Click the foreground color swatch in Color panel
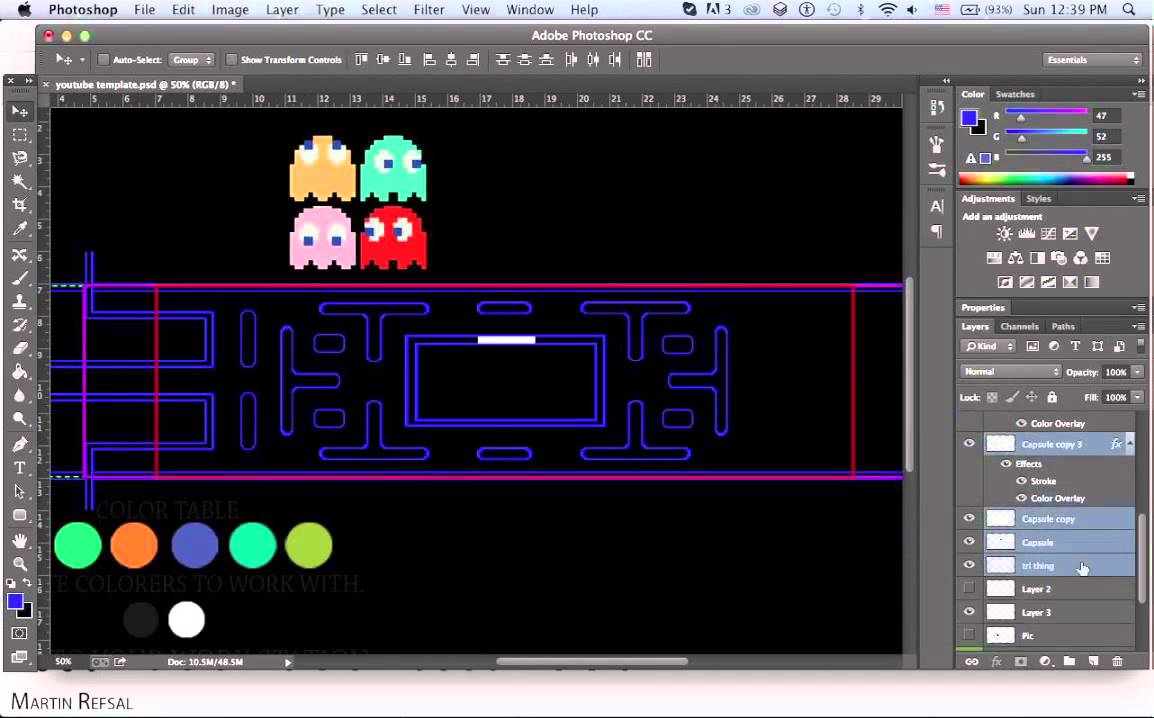 969,118
